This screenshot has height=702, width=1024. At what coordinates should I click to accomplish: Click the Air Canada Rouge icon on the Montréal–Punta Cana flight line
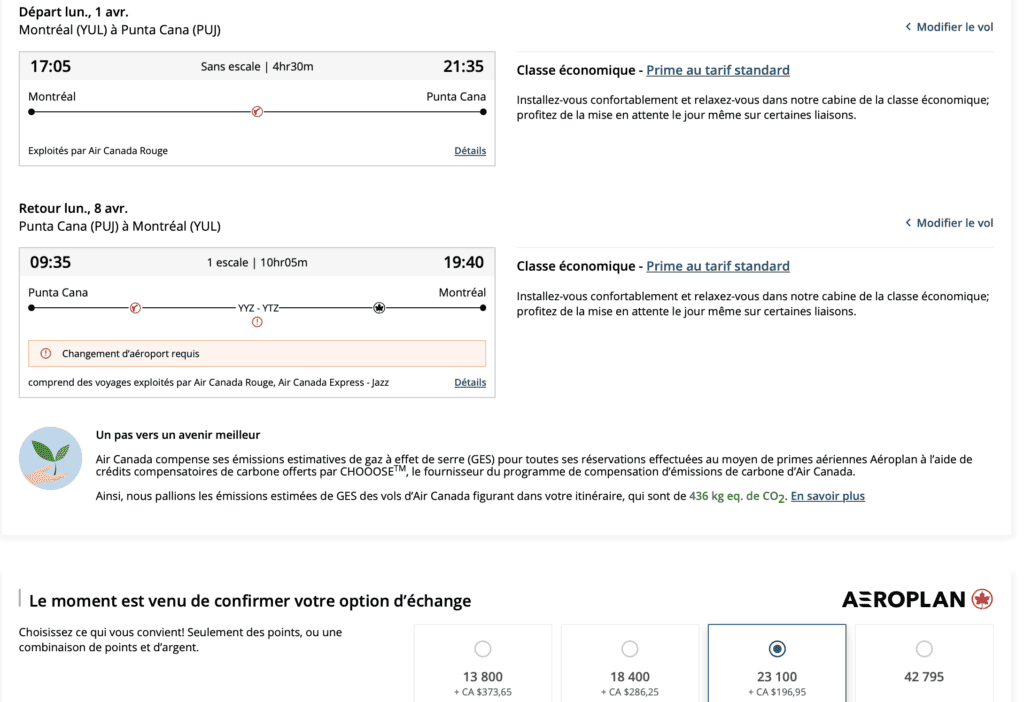pos(257,112)
